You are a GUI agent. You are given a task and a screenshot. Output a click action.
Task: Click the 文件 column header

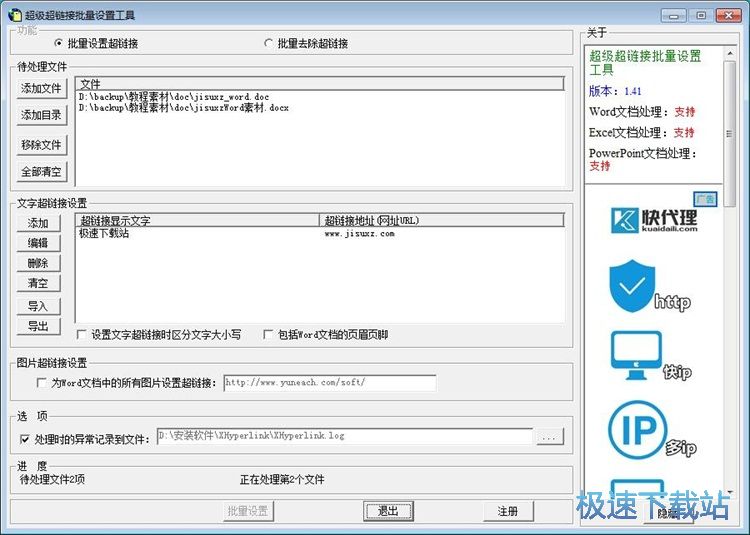tap(320, 84)
